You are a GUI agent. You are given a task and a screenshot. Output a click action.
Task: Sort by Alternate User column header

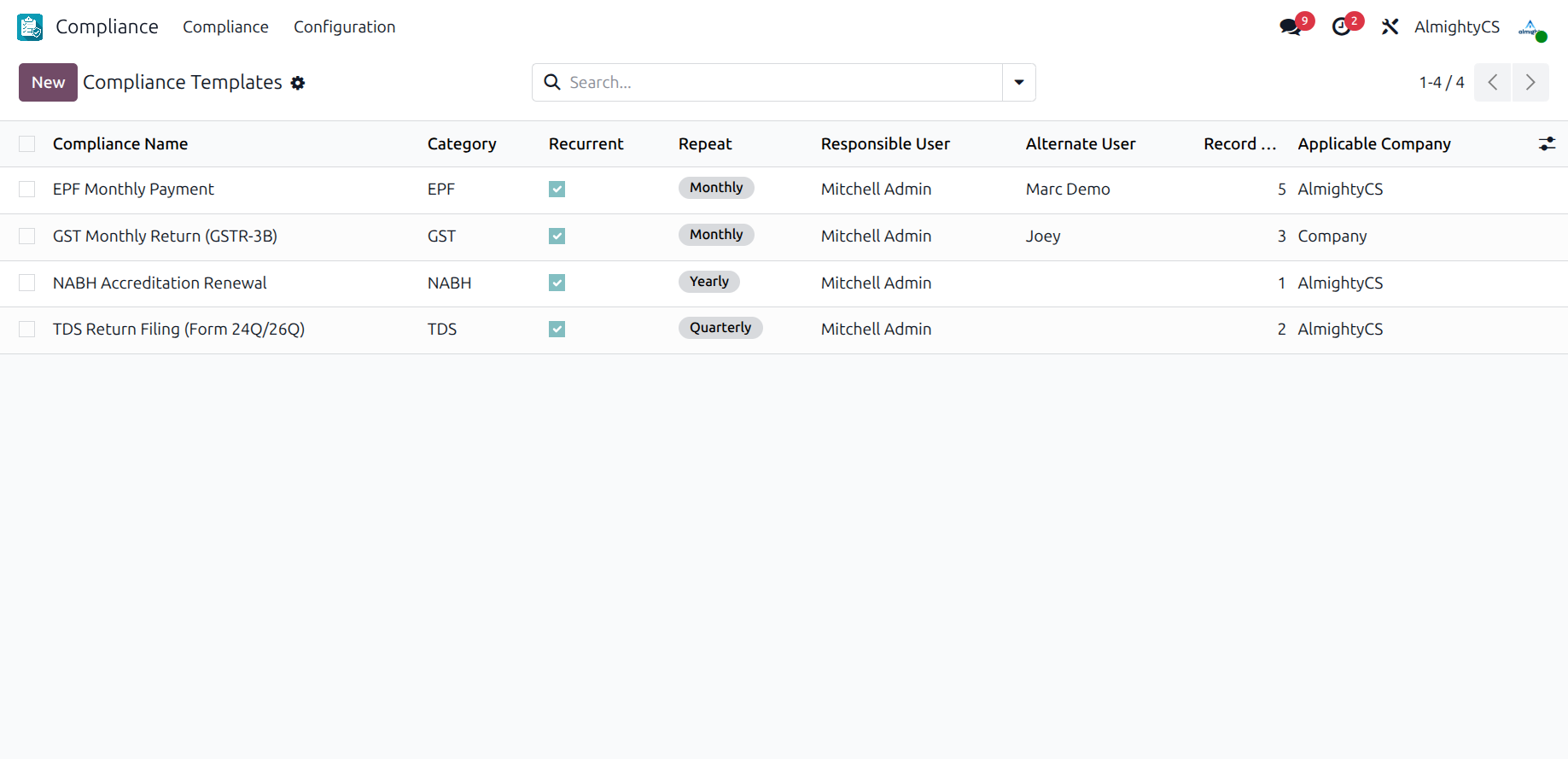coord(1081,144)
